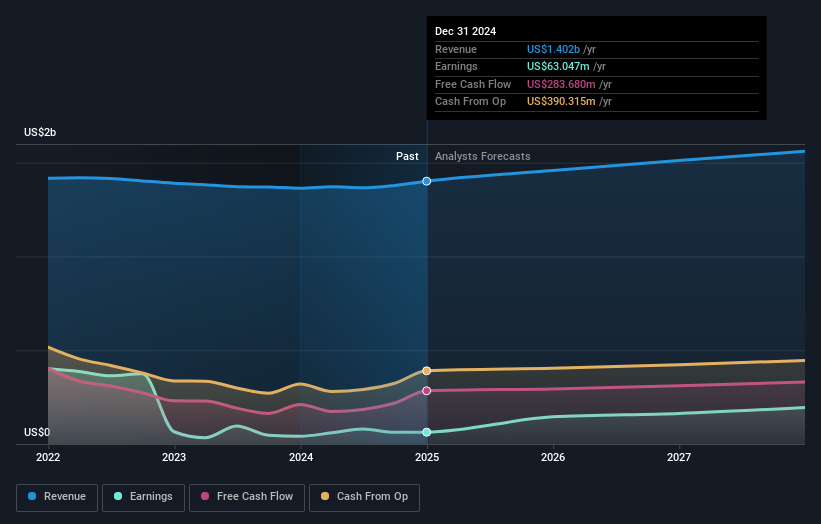Toggle the Earnings legend button
The image size is (821, 524).
coord(143,497)
